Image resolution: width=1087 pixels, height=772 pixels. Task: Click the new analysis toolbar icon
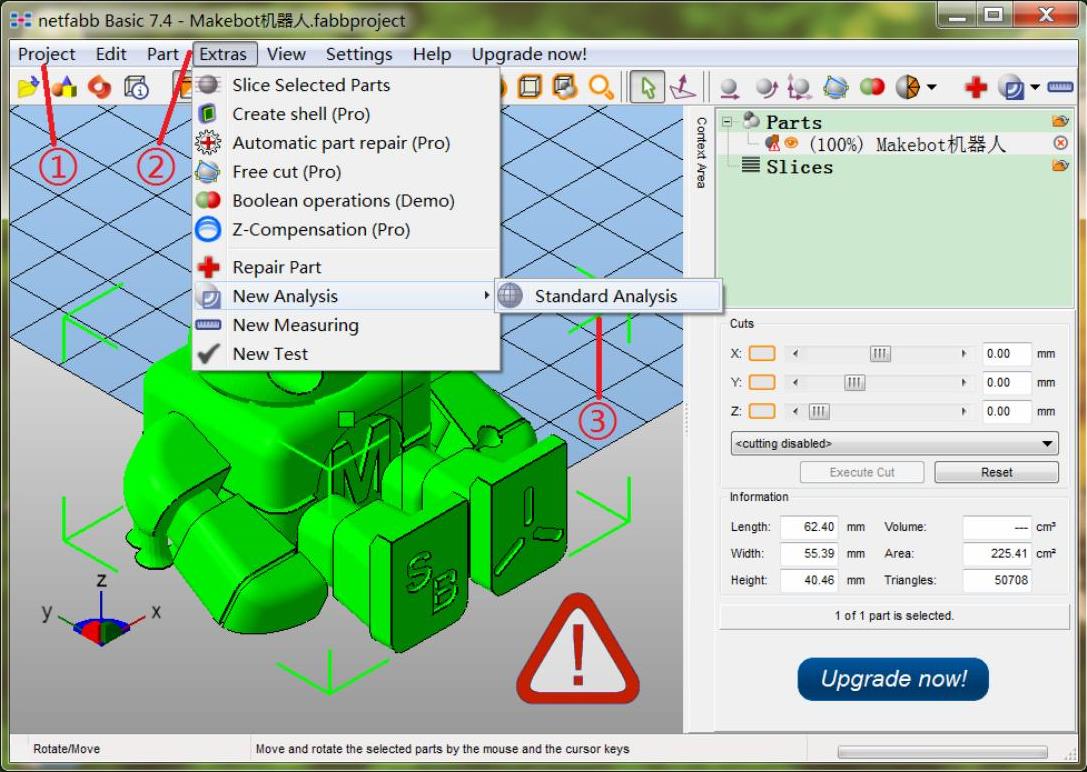1011,87
